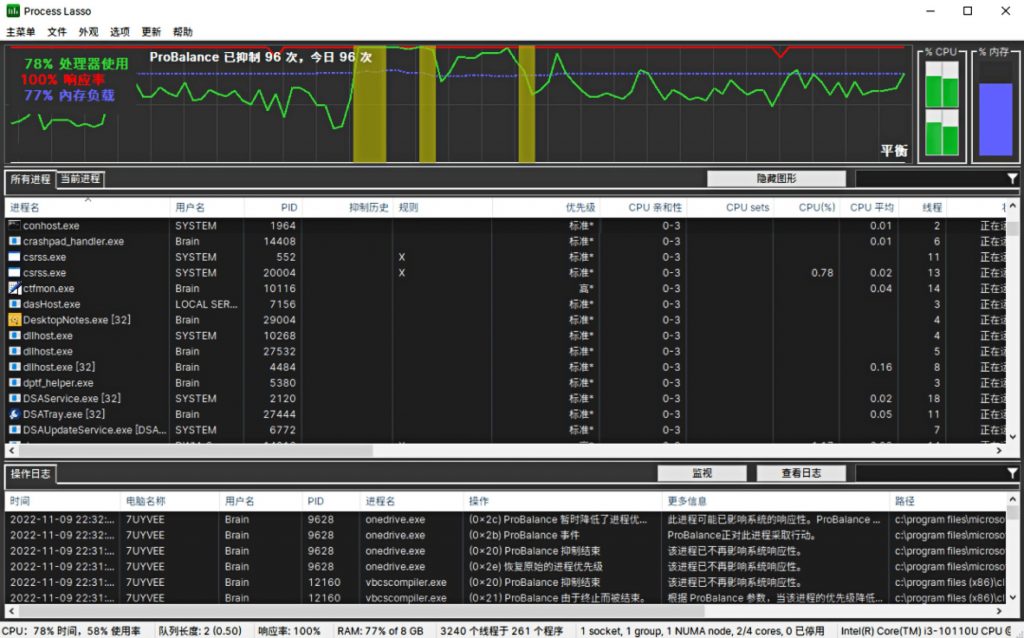Click the % CPU core usage meter
Screen dimensions: 1024x638
tap(942, 108)
